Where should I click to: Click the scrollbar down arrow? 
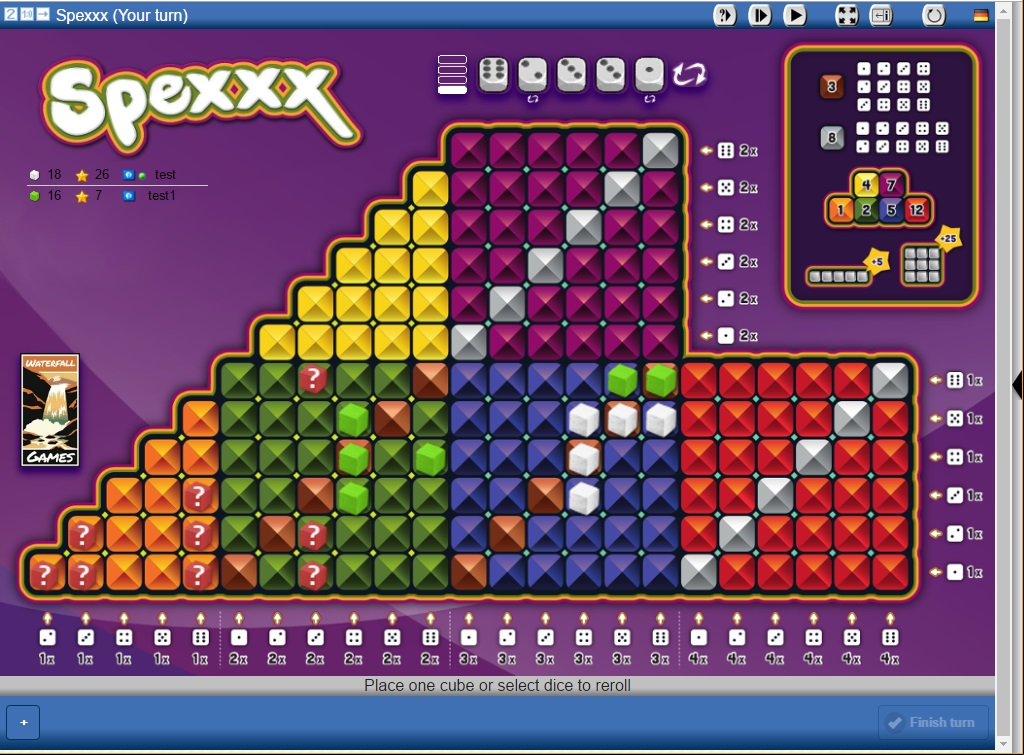point(1003,744)
